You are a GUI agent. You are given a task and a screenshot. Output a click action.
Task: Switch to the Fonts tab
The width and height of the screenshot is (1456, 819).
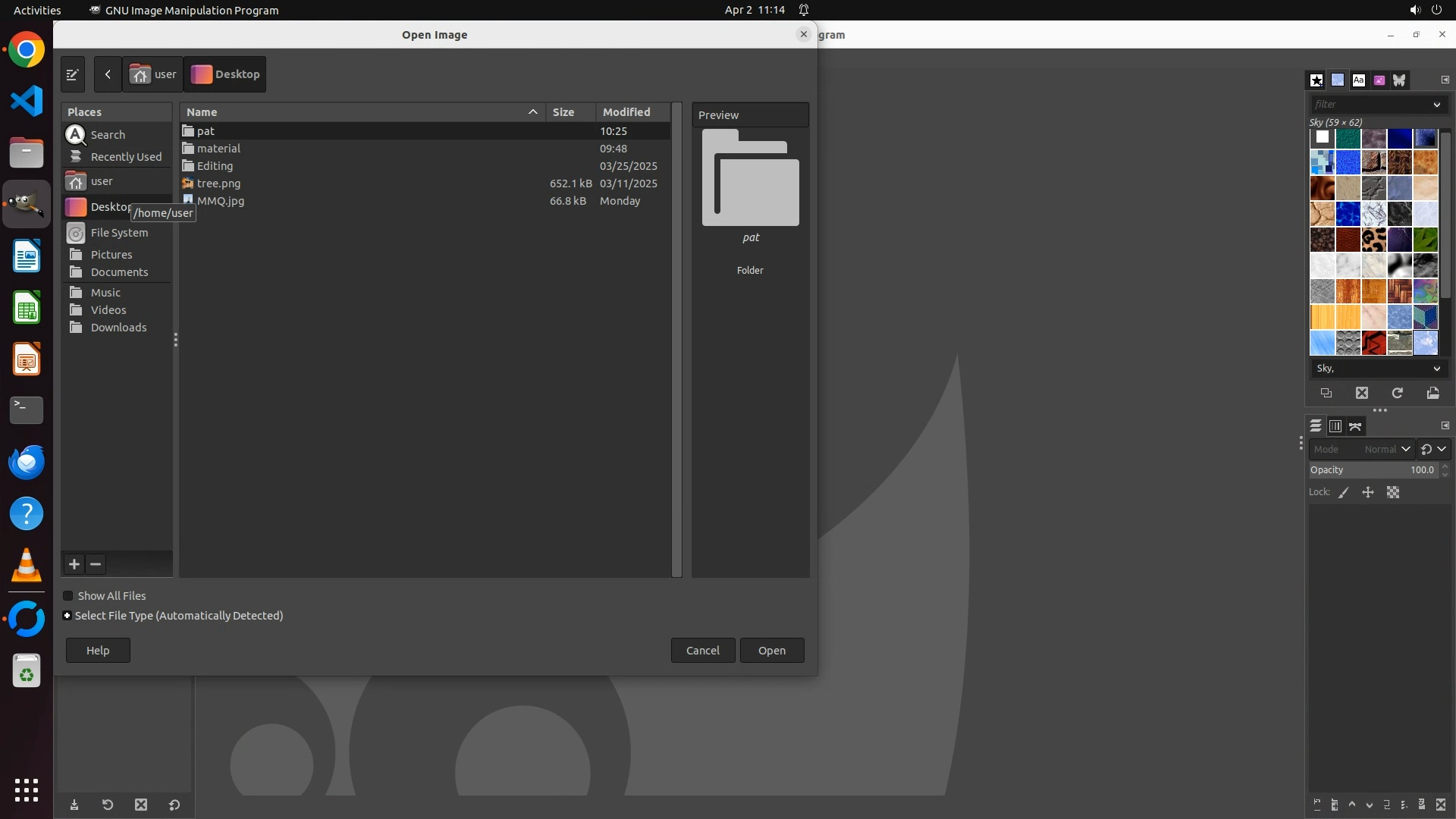coord(1358,80)
